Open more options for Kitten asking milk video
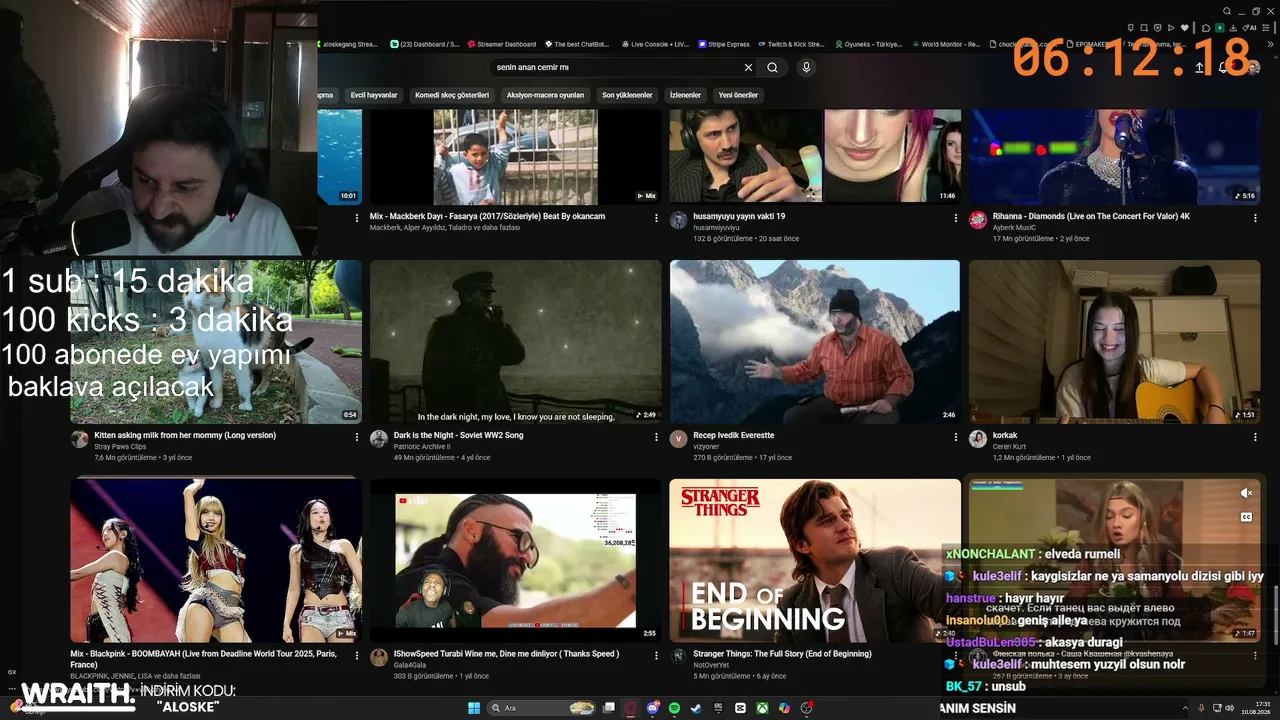The width and height of the screenshot is (1280, 720). click(x=356, y=437)
